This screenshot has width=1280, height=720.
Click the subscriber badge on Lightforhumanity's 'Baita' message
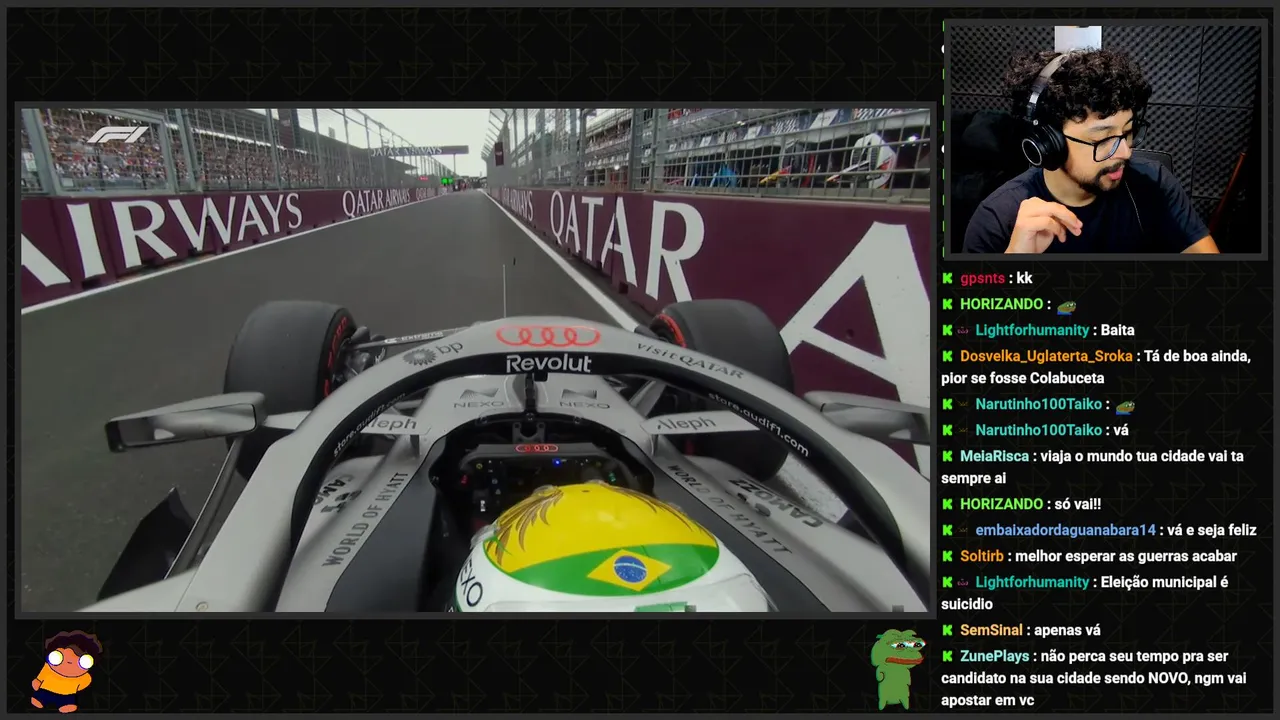964,330
